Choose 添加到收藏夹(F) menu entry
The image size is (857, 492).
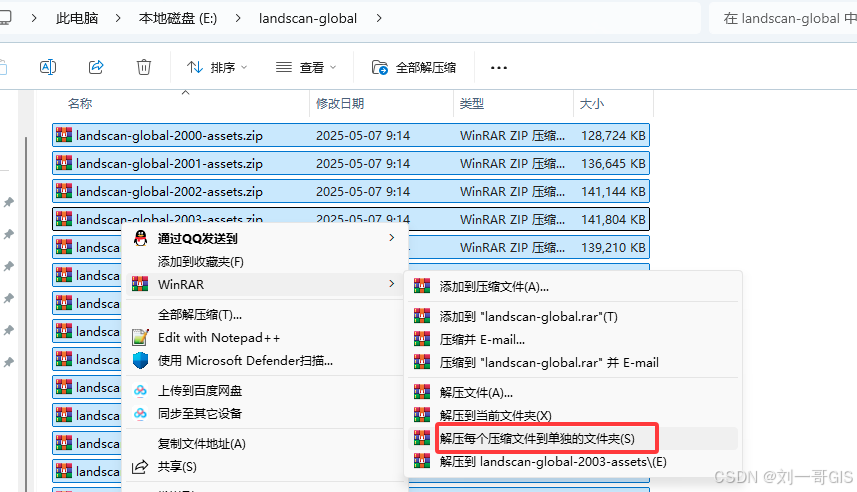click(265, 261)
